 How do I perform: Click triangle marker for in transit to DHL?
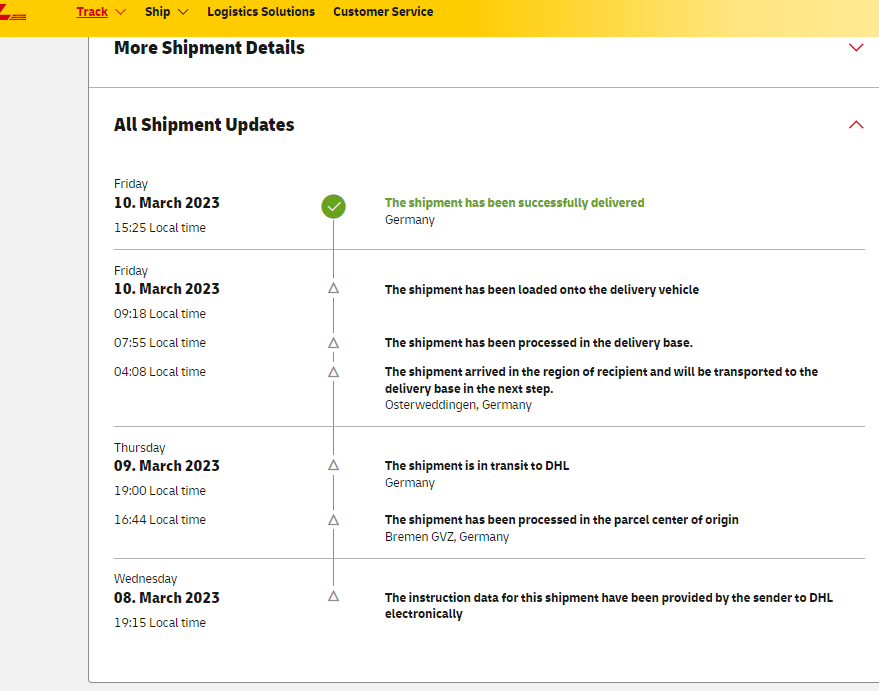pyautogui.click(x=334, y=465)
